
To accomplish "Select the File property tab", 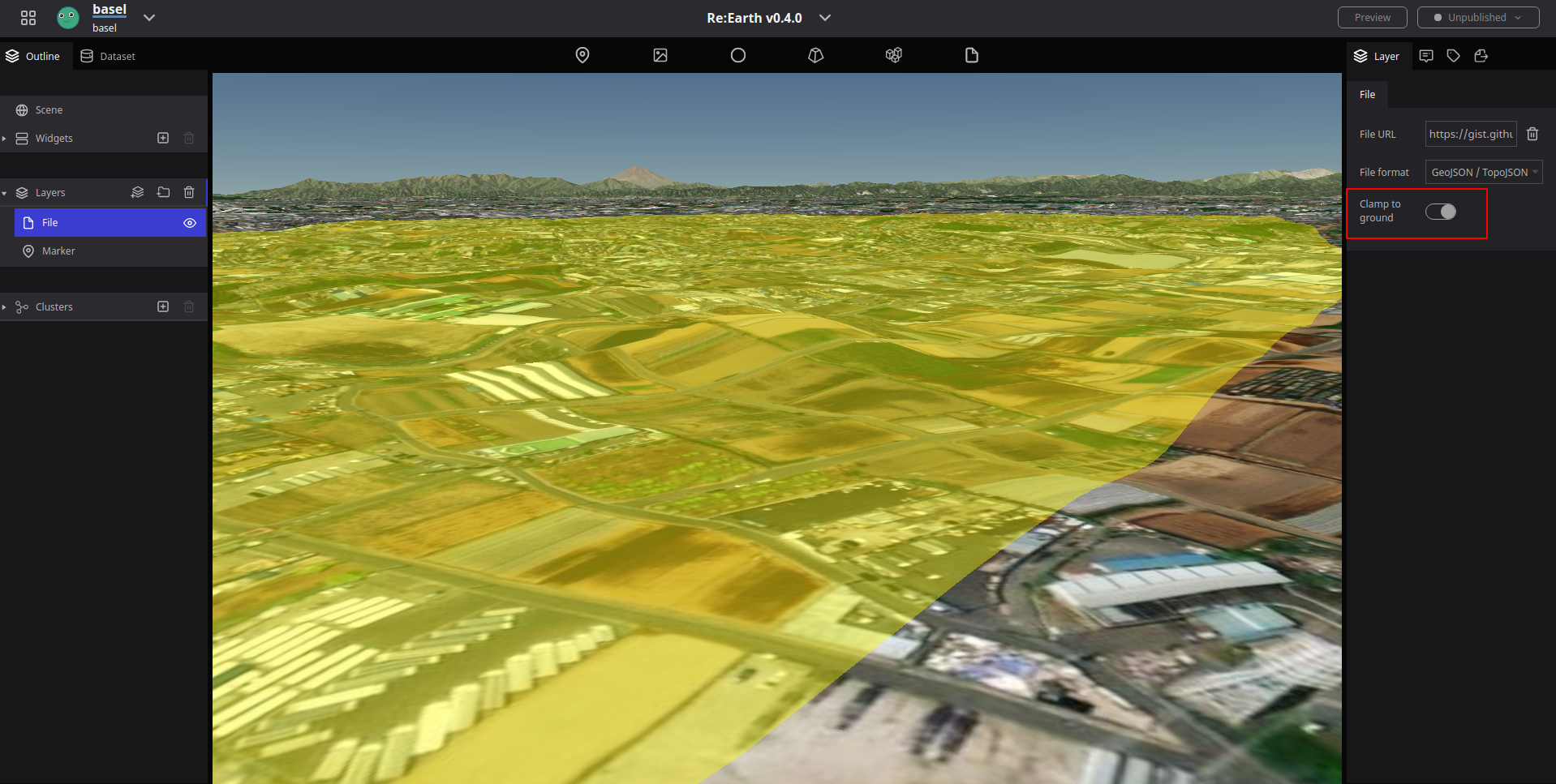I will [x=1367, y=95].
